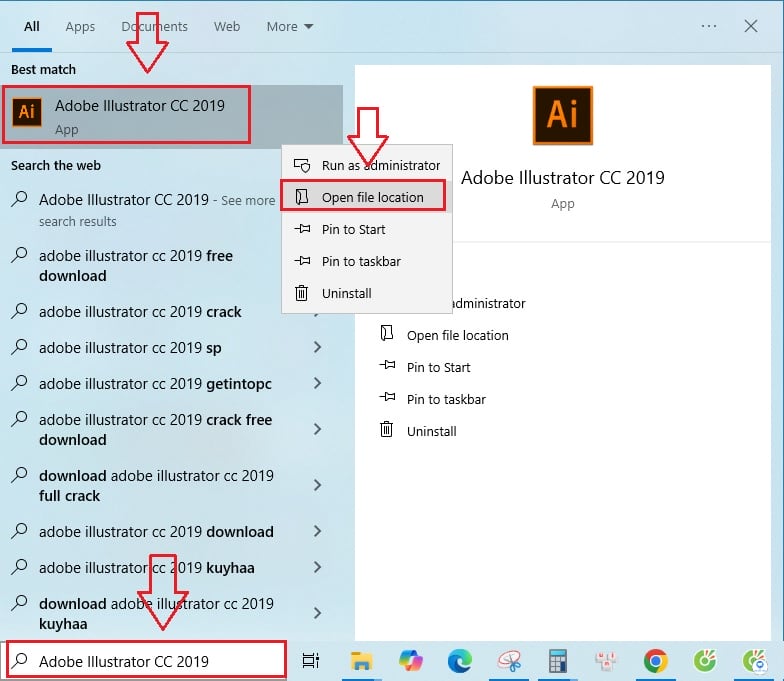Expand chevron for 'adobe illustrator cc 2019 download'
Image resolution: width=784 pixels, height=681 pixels.
pos(317,531)
